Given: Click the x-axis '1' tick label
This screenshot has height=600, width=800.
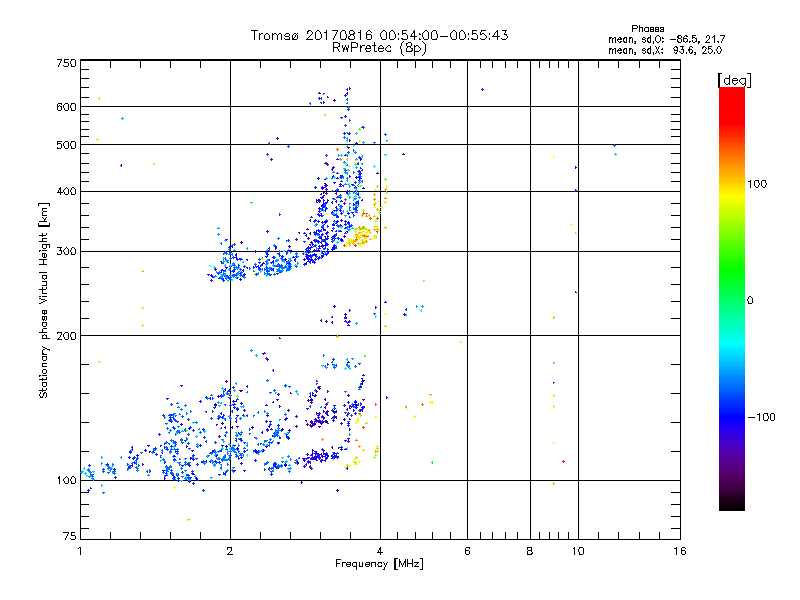Looking at the screenshot, I should pyautogui.click(x=80, y=551).
